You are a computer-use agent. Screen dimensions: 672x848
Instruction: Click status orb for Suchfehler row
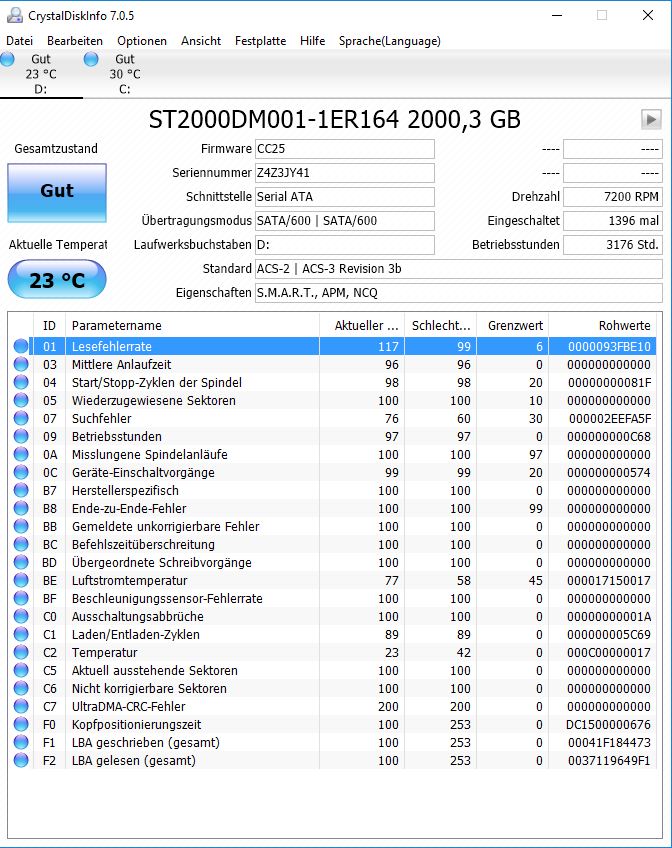coord(21,418)
